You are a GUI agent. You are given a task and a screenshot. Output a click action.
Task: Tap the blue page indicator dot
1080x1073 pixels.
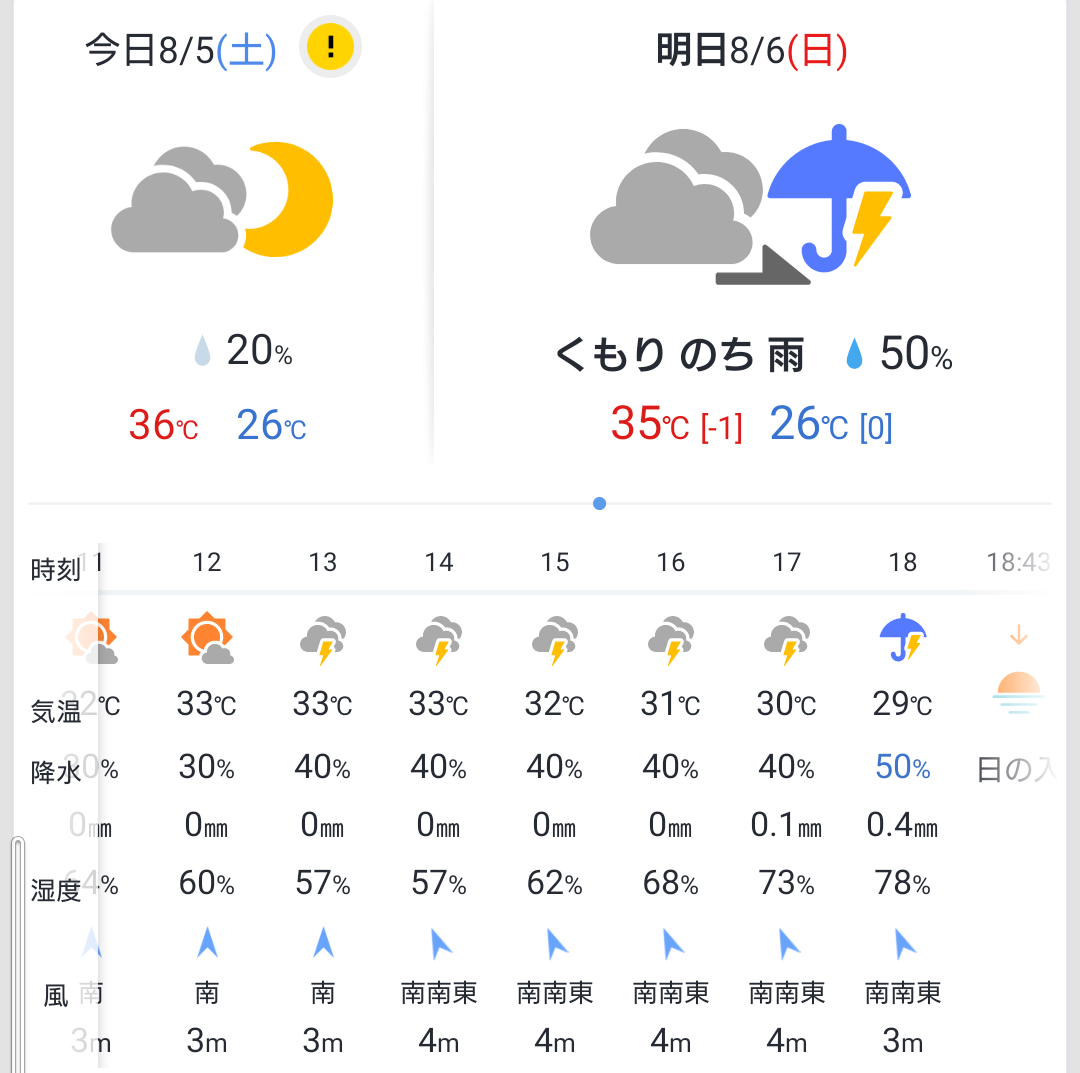tap(599, 503)
